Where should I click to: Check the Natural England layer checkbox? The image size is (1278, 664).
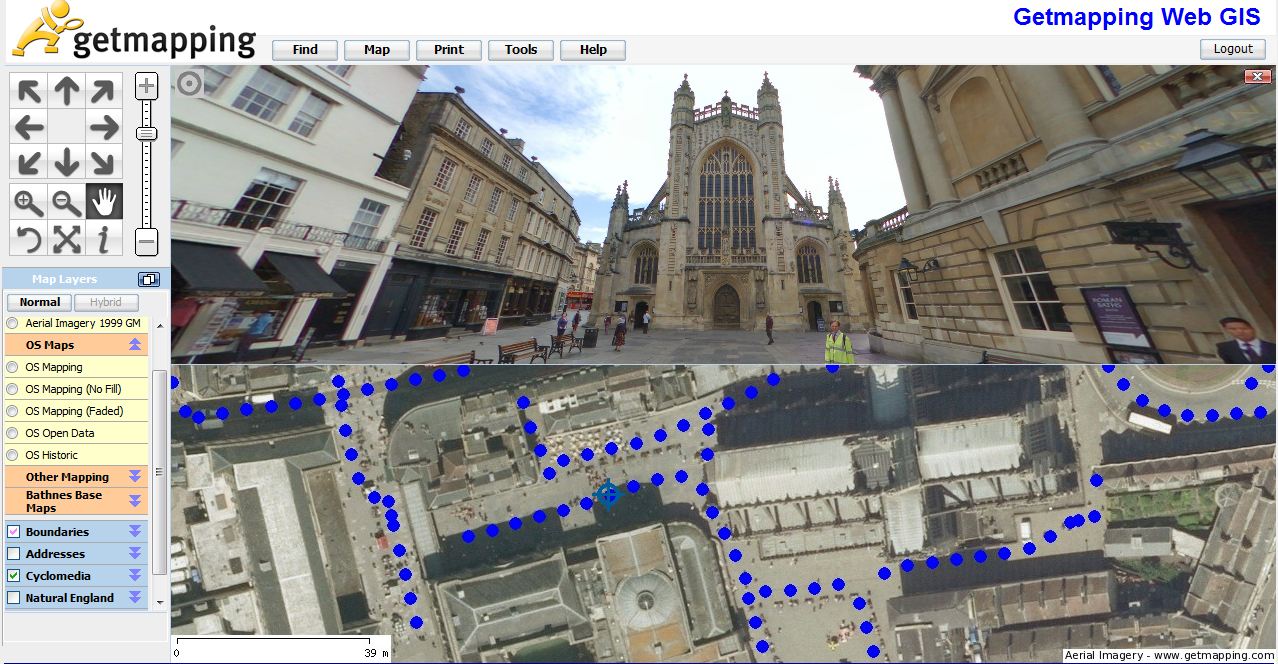(13, 598)
